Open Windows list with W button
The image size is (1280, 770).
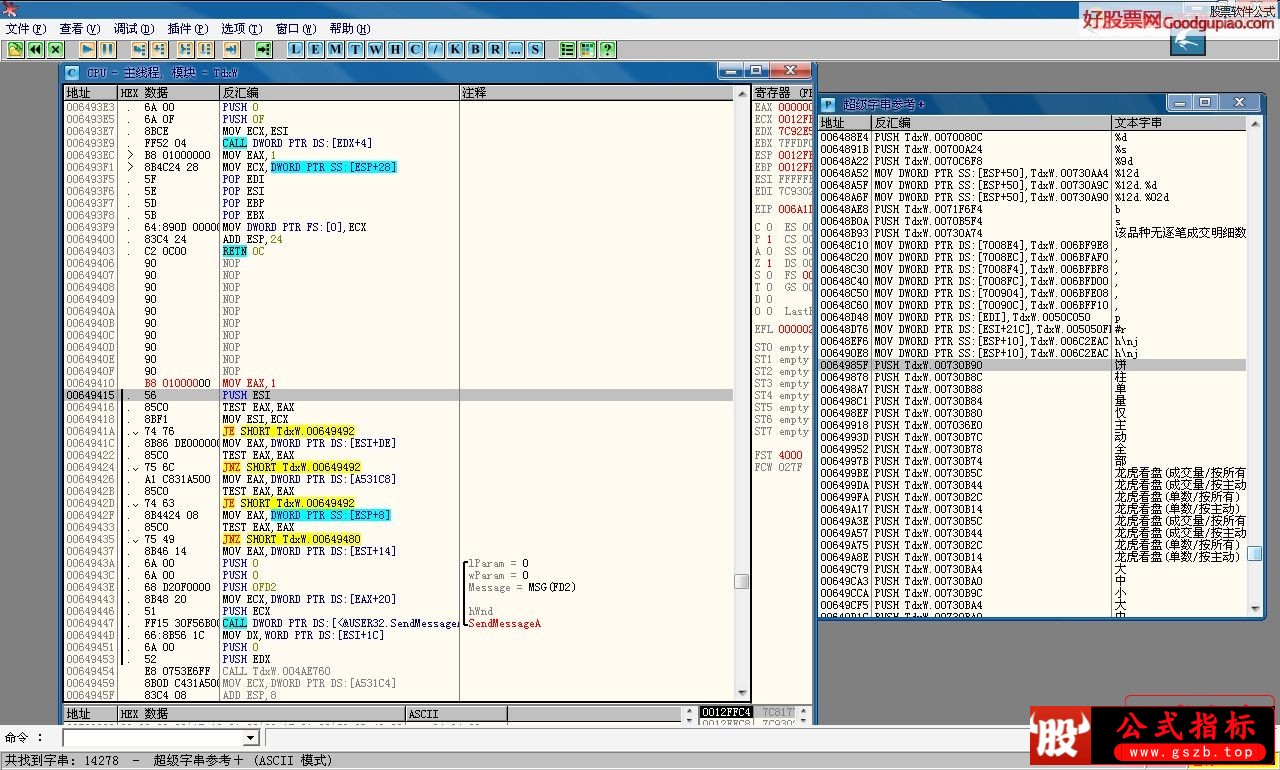pos(375,49)
